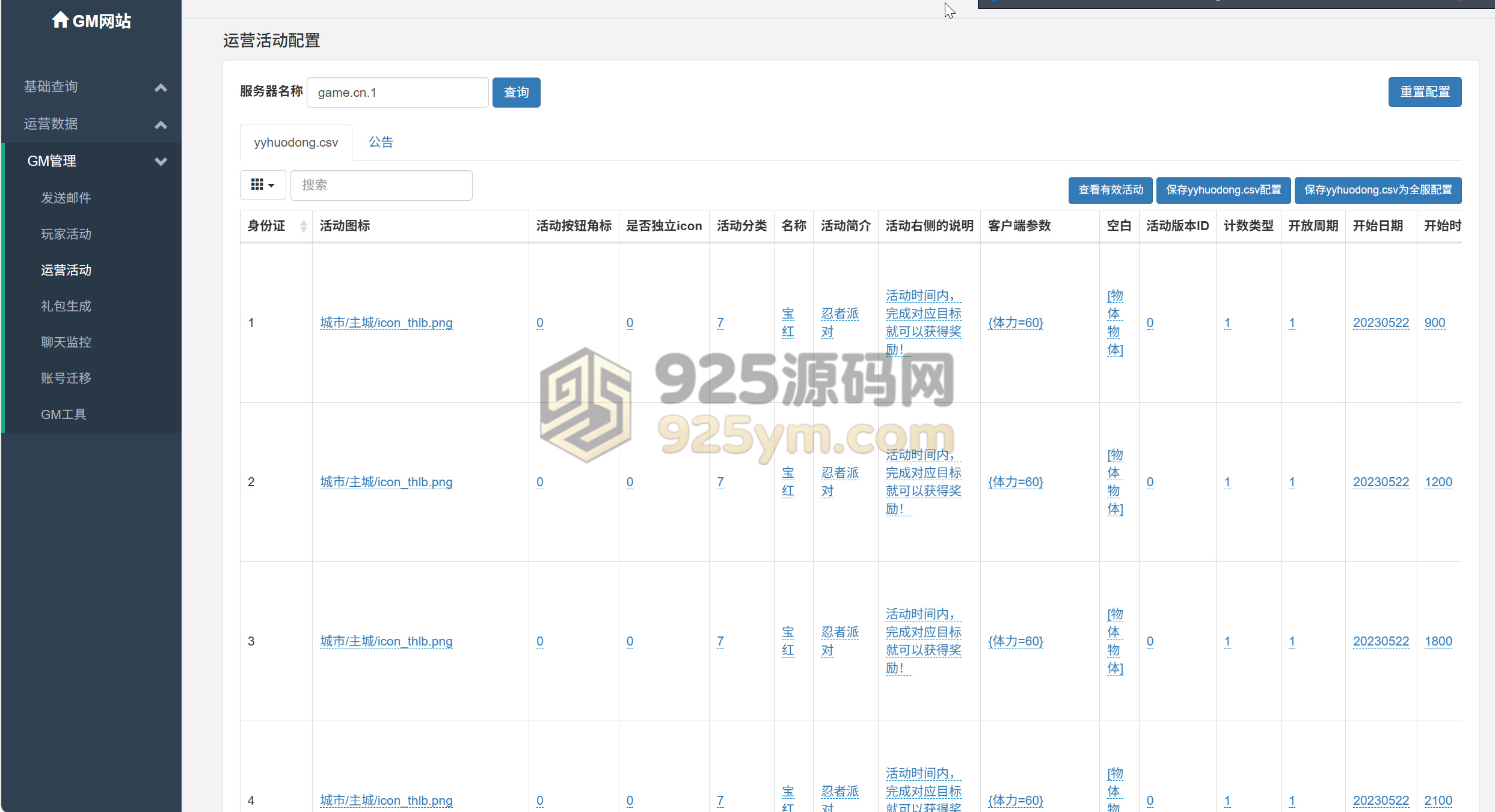Image resolution: width=1495 pixels, height=812 pixels.
Task: Edit row 3 icon path icon_thlb.png
Action: click(386, 641)
